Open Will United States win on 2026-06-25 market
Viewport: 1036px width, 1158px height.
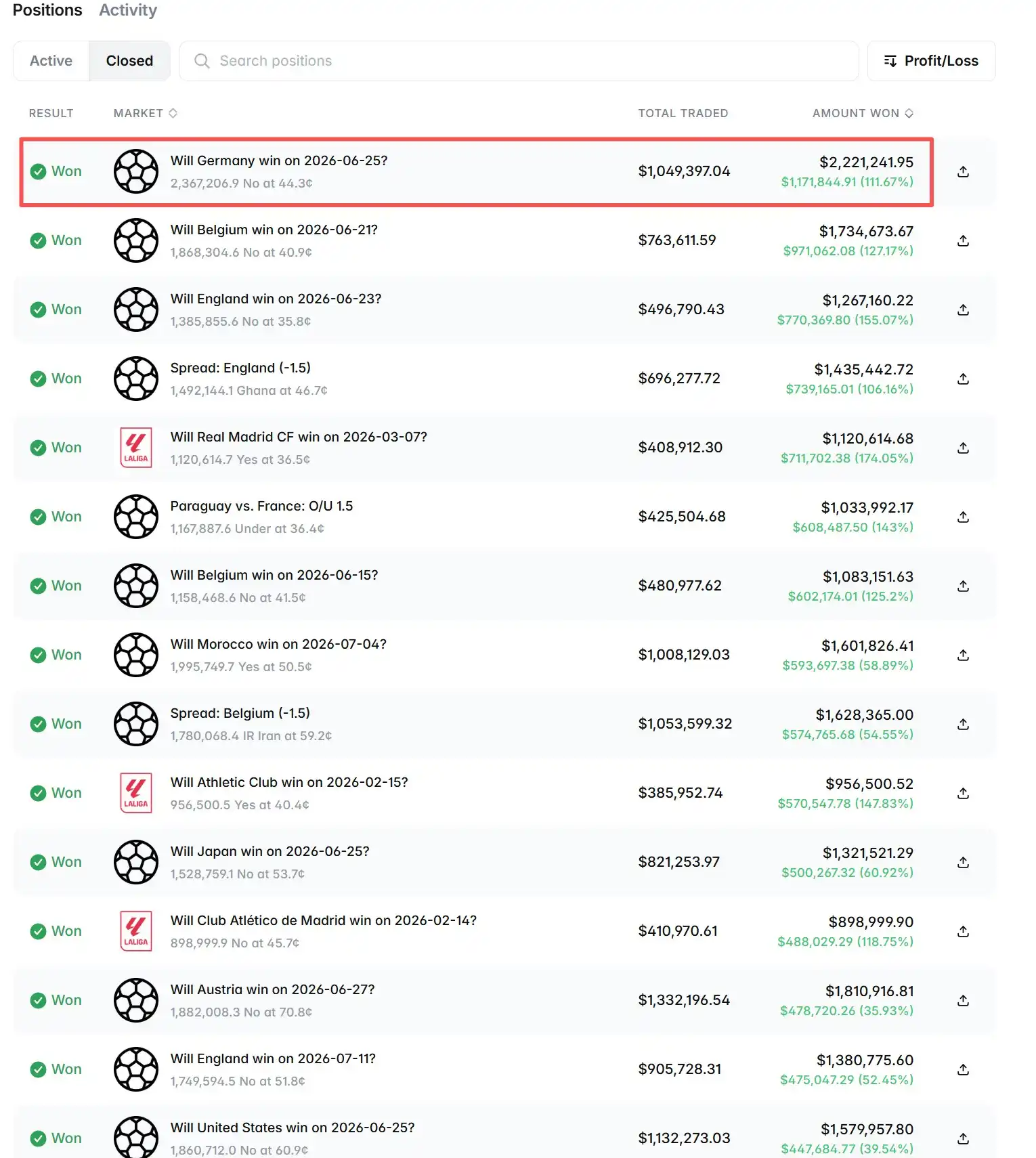click(293, 1128)
